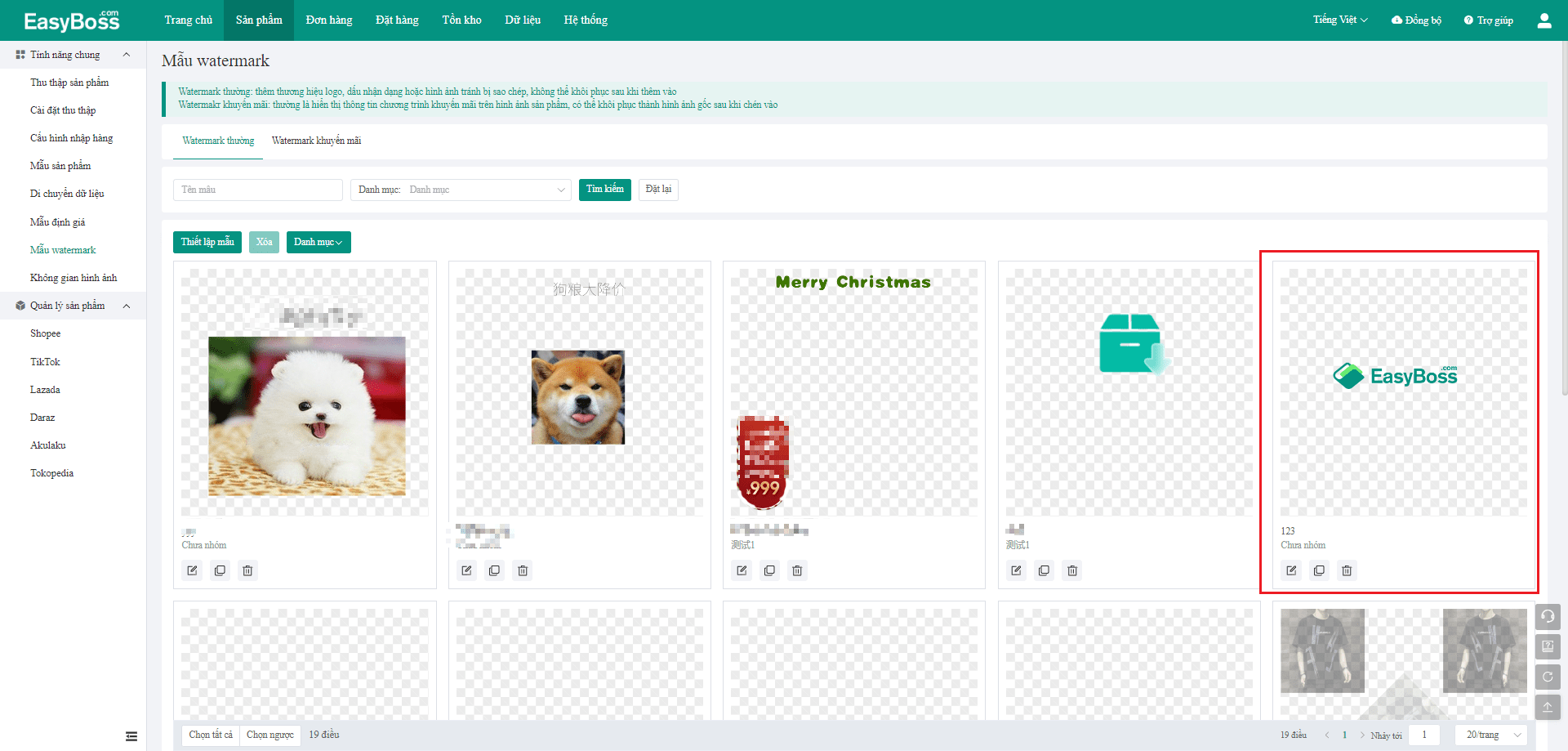Go to next page arrow
Viewport: 1568px width, 751px height.
point(1362,735)
